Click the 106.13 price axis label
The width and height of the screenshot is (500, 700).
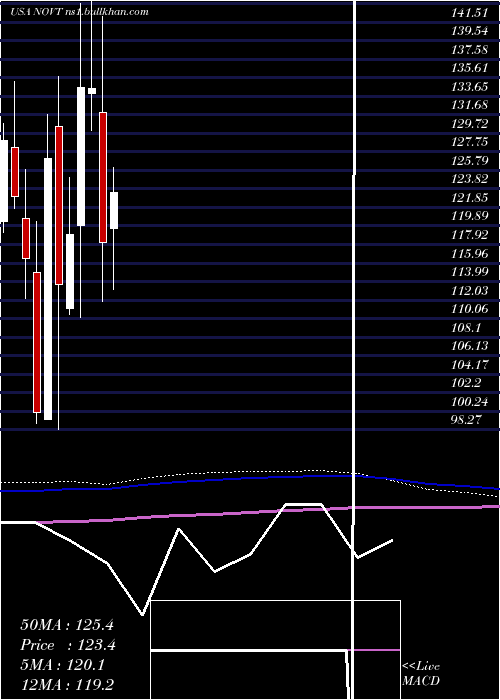tap(470, 346)
